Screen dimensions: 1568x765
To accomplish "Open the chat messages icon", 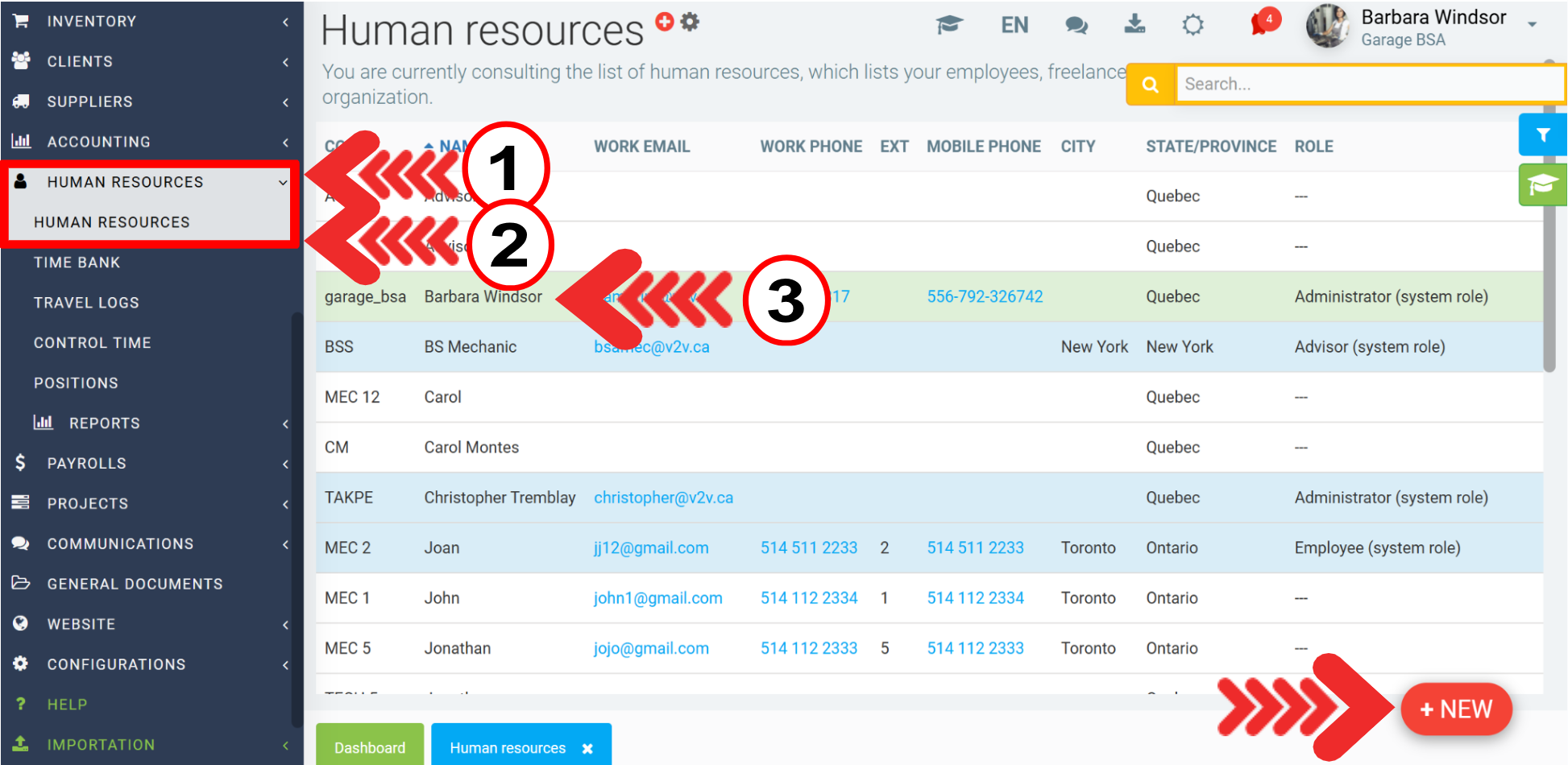I will pyautogui.click(x=1076, y=25).
